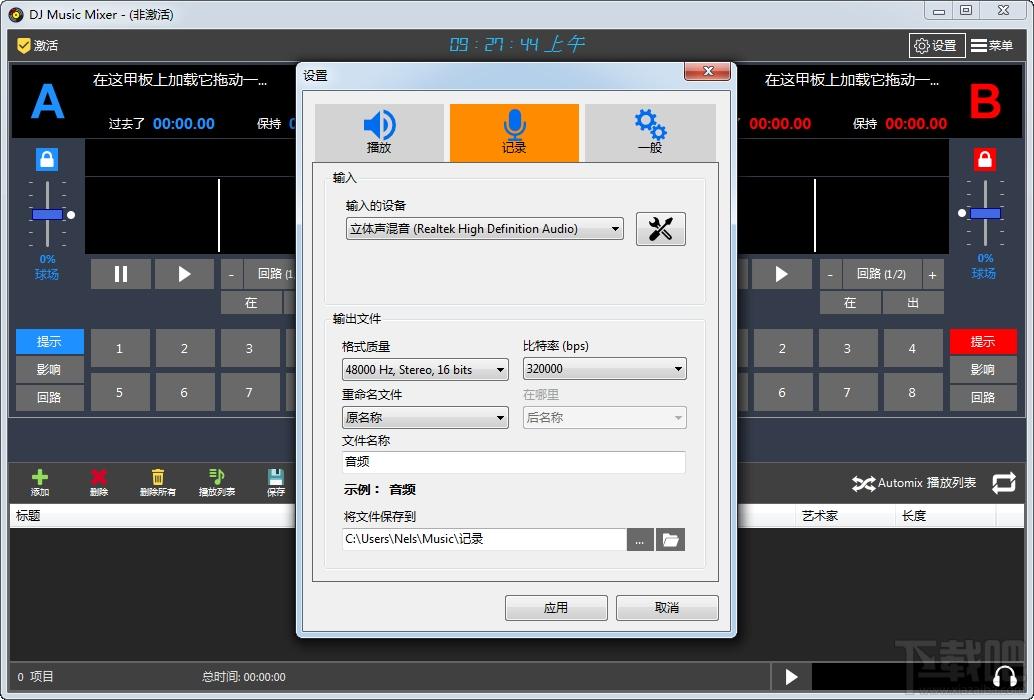Click the delete all trash icon
Viewport: 1034px width, 700px height.
(x=157, y=478)
